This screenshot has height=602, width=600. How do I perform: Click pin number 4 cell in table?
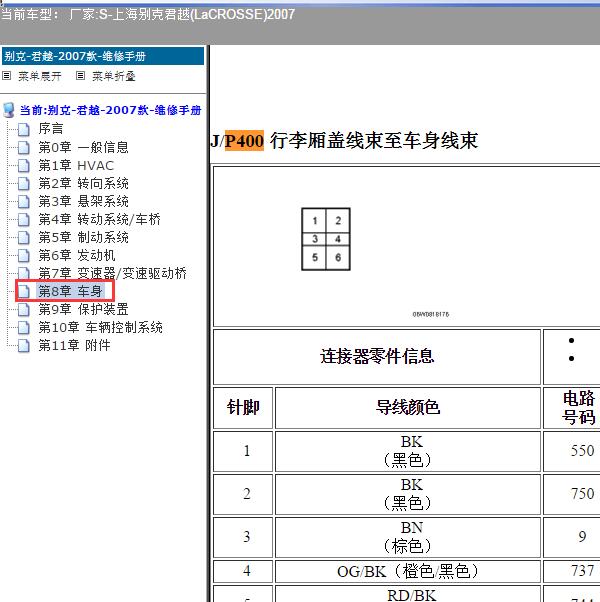tap(243, 571)
